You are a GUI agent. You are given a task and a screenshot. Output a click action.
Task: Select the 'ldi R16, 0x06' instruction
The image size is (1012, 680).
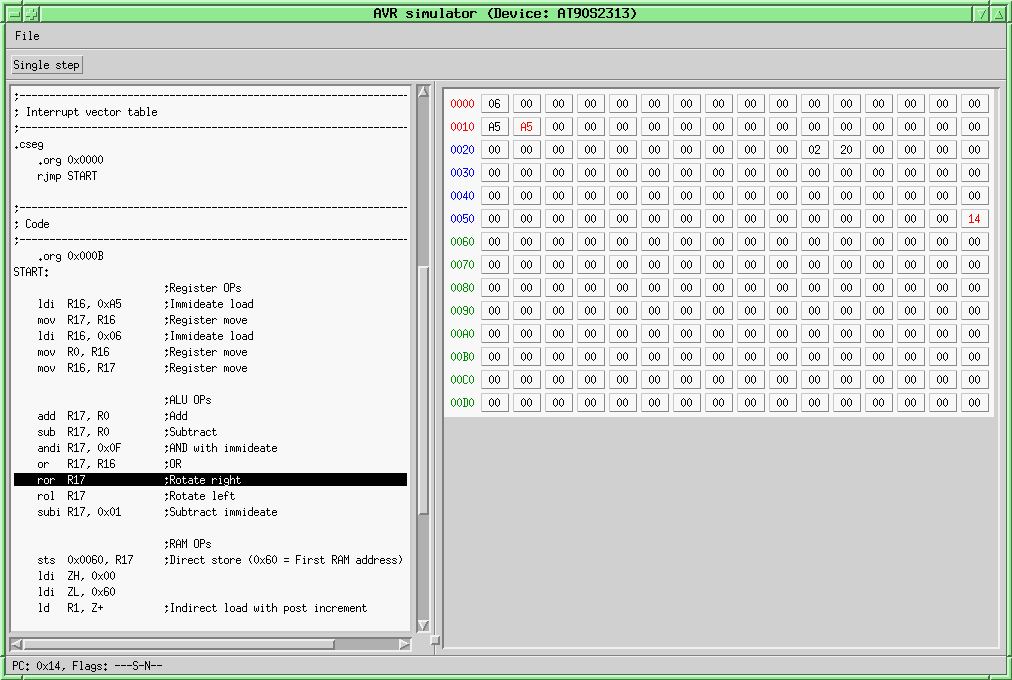tap(210, 336)
